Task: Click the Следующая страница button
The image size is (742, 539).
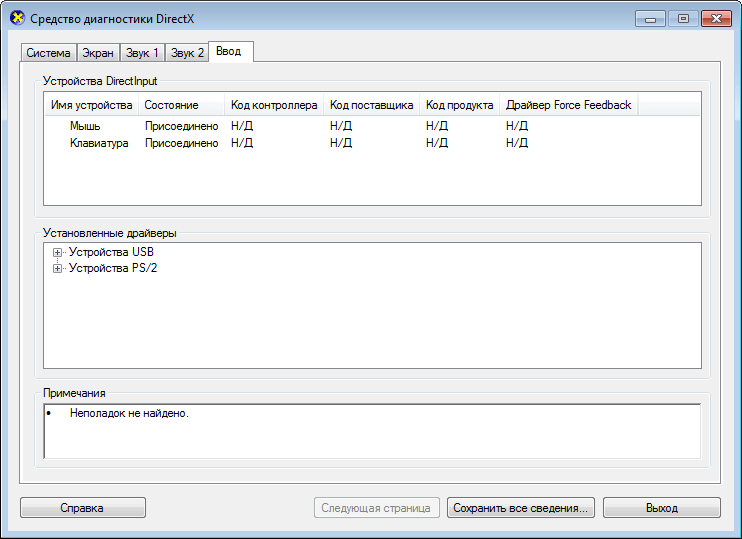Action: coord(376,508)
